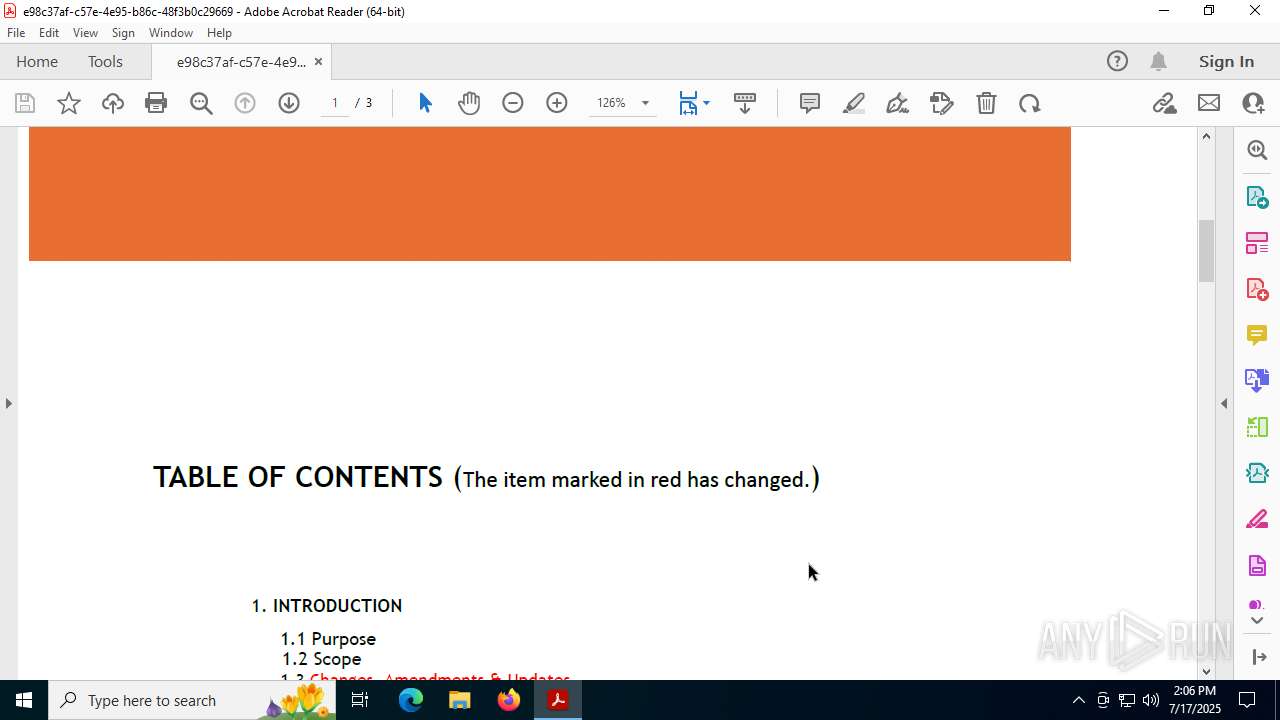The width and height of the screenshot is (1280, 720).
Task: Bookmark file with the star icon
Action: (x=69, y=103)
